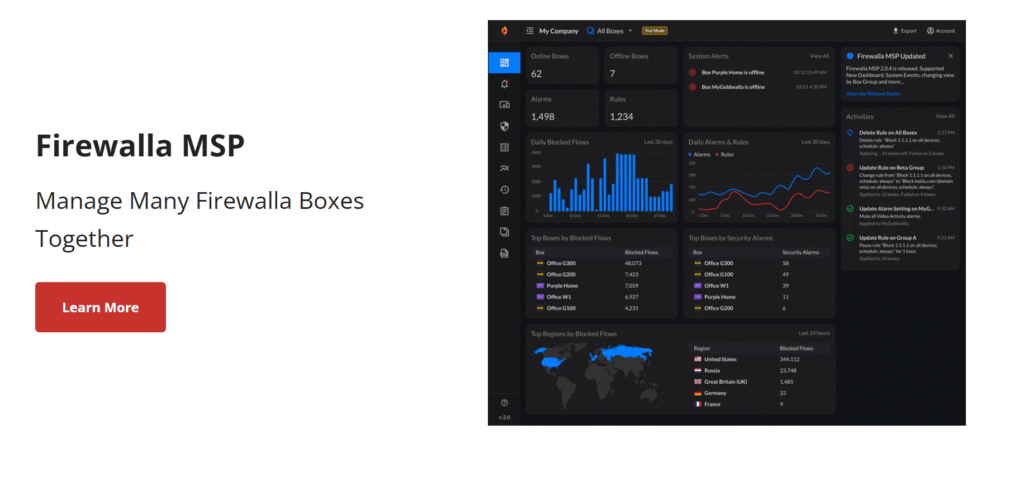Screen dimensions: 1024x477
Task: Click the Firewalla logo icon
Action: click(504, 31)
